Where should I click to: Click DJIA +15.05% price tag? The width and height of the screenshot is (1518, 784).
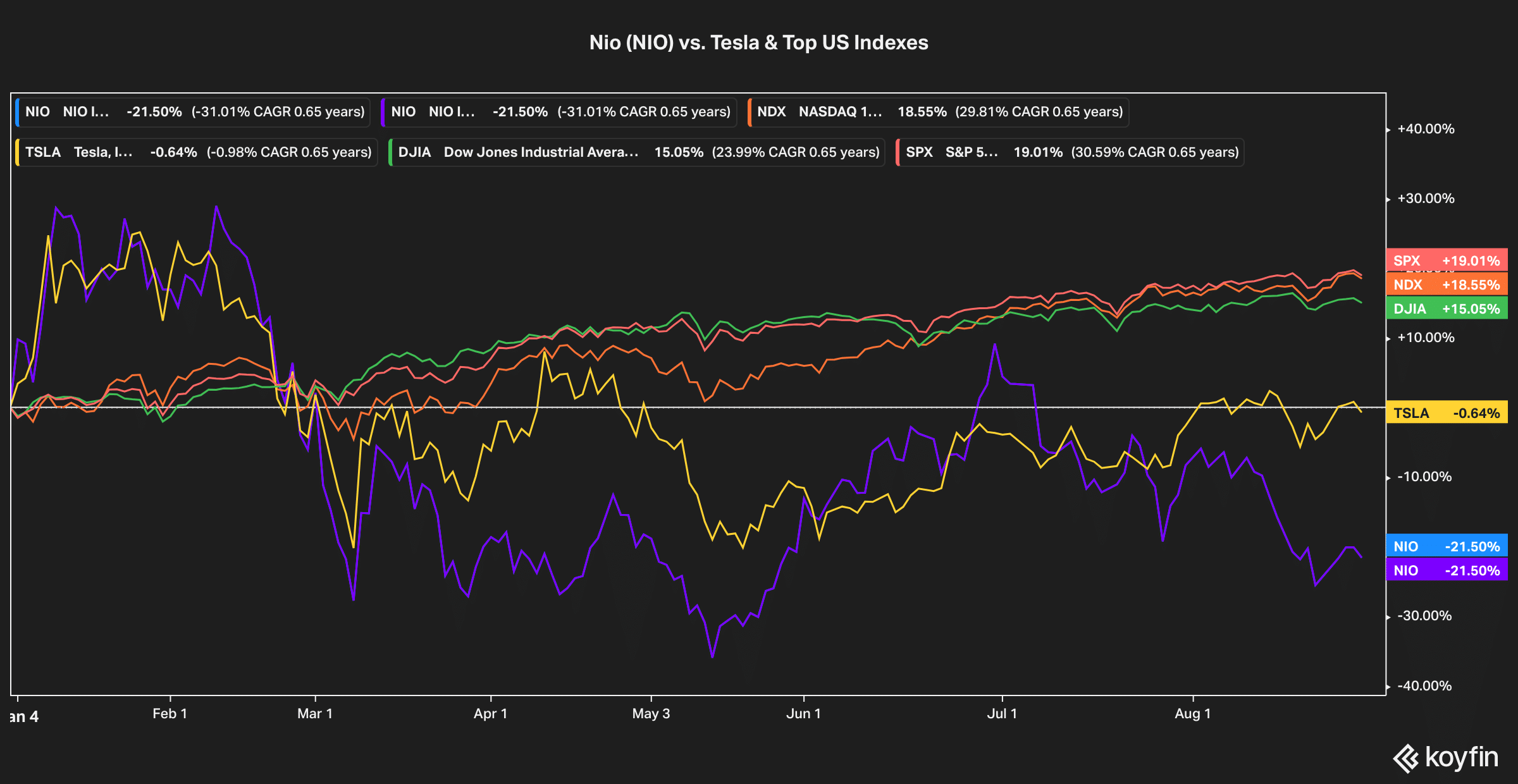[1447, 308]
